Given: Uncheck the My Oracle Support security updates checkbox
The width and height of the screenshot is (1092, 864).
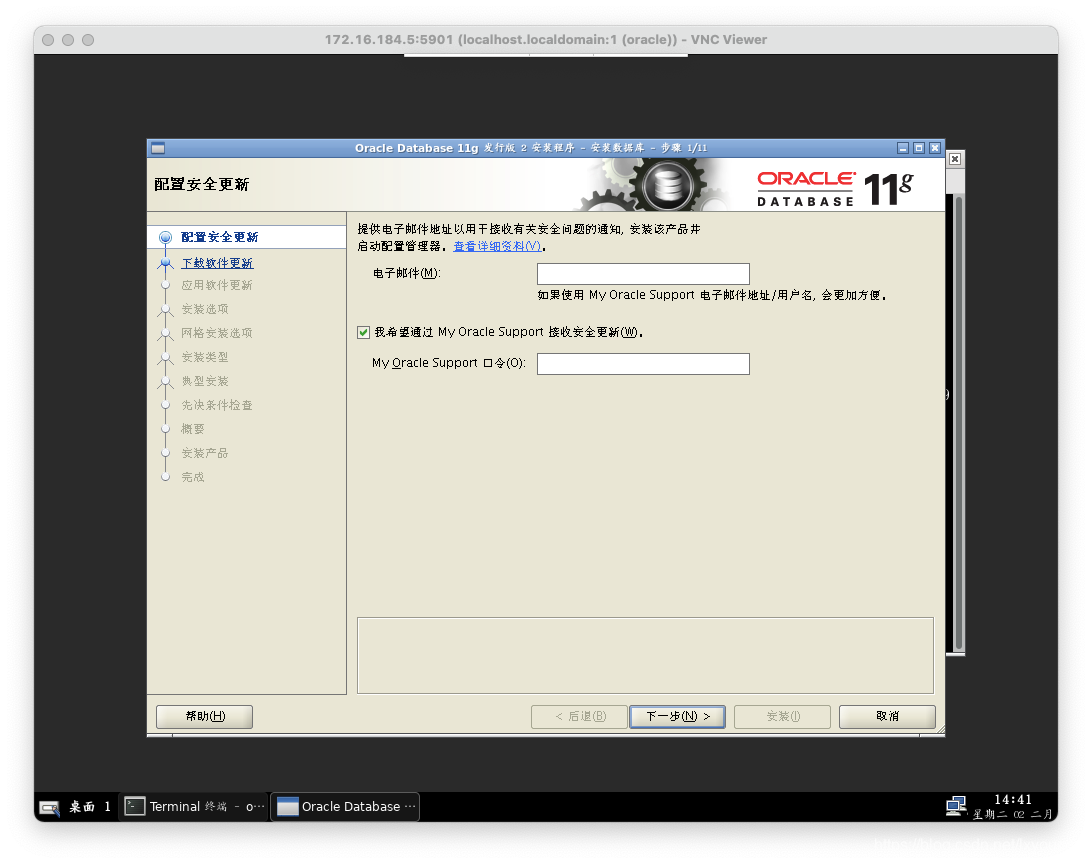Looking at the screenshot, I should (364, 333).
